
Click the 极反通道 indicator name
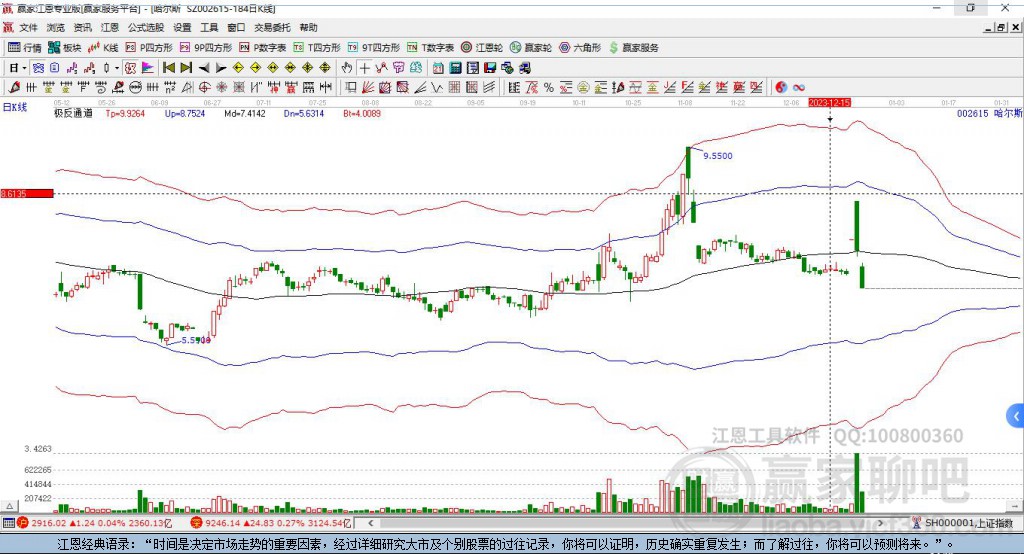(73, 114)
